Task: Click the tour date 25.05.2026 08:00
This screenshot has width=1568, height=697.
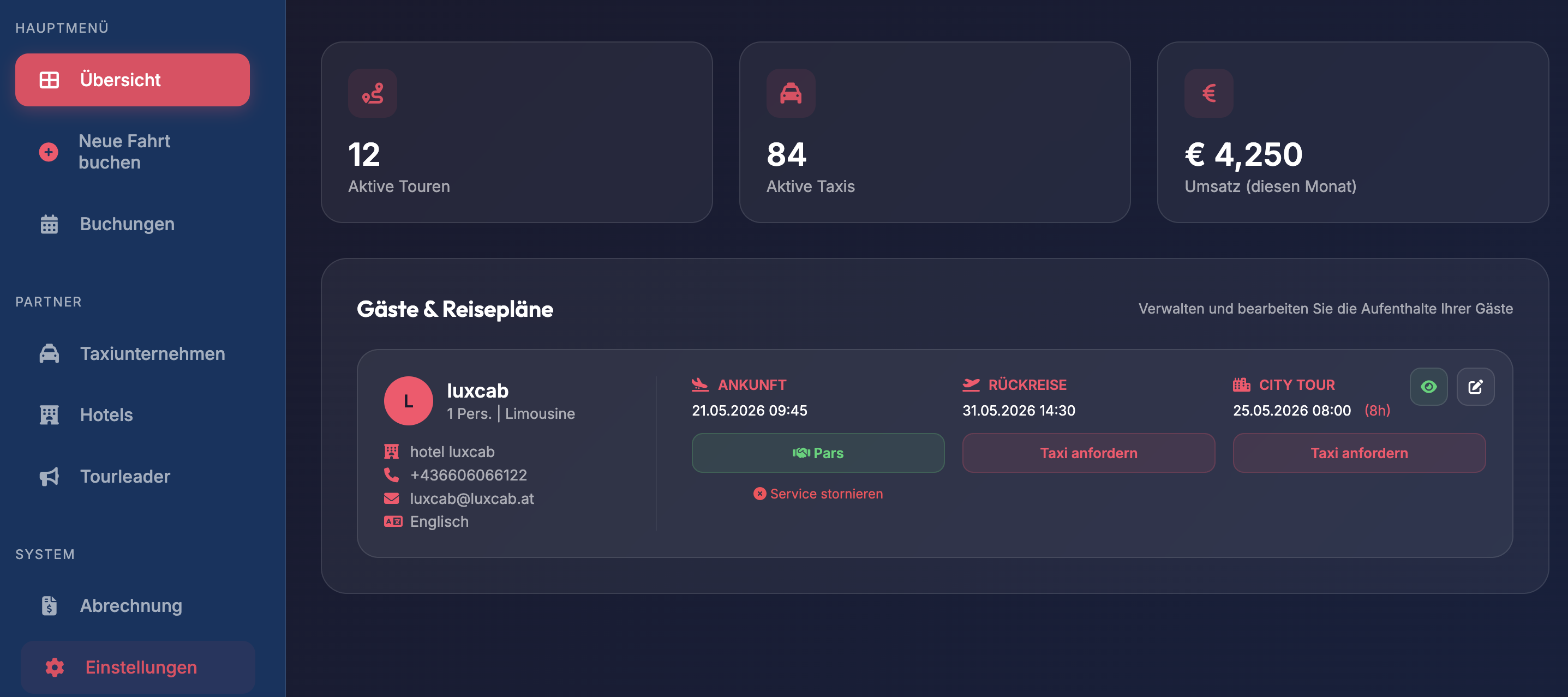Action: click(1291, 410)
